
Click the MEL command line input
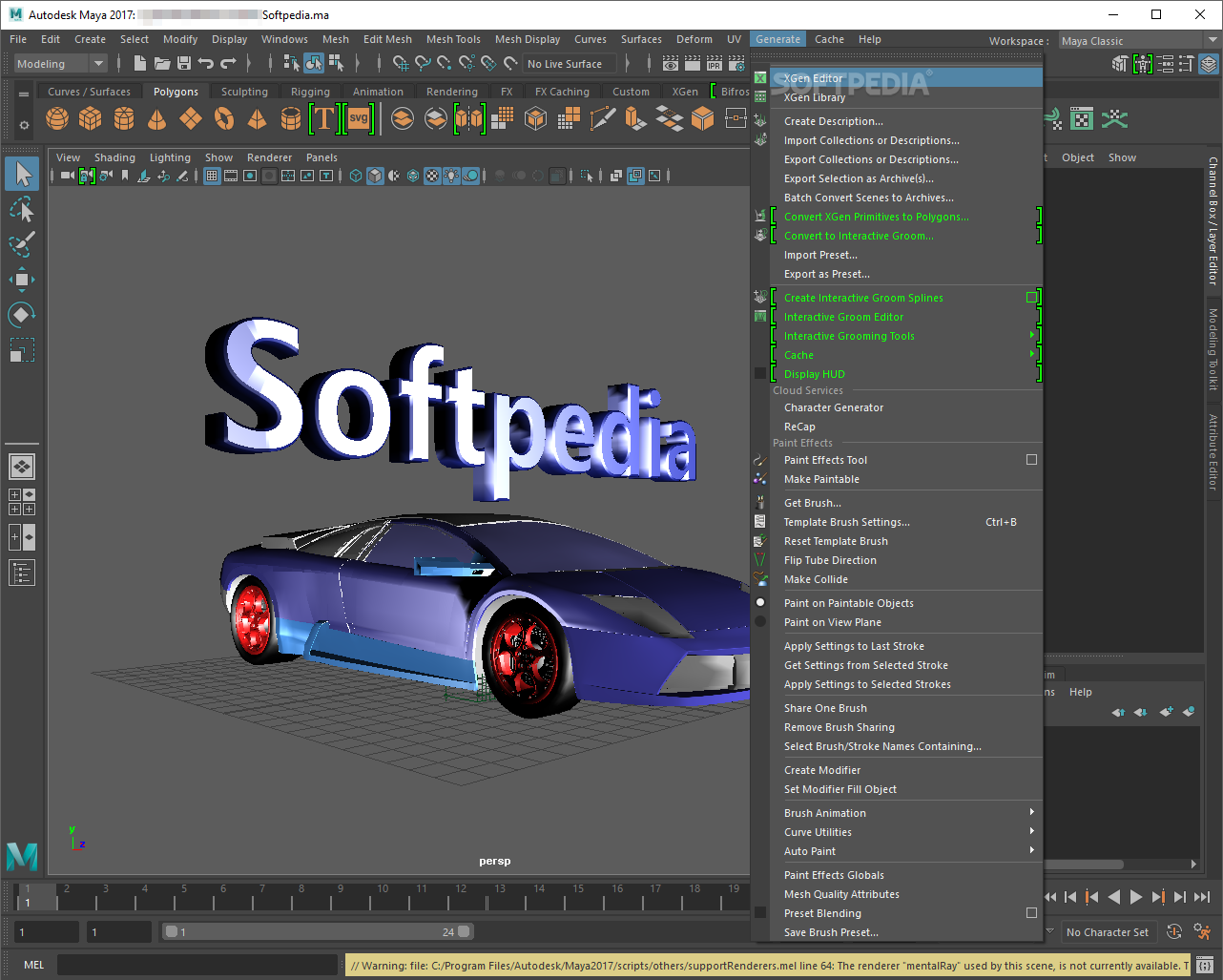(x=197, y=965)
